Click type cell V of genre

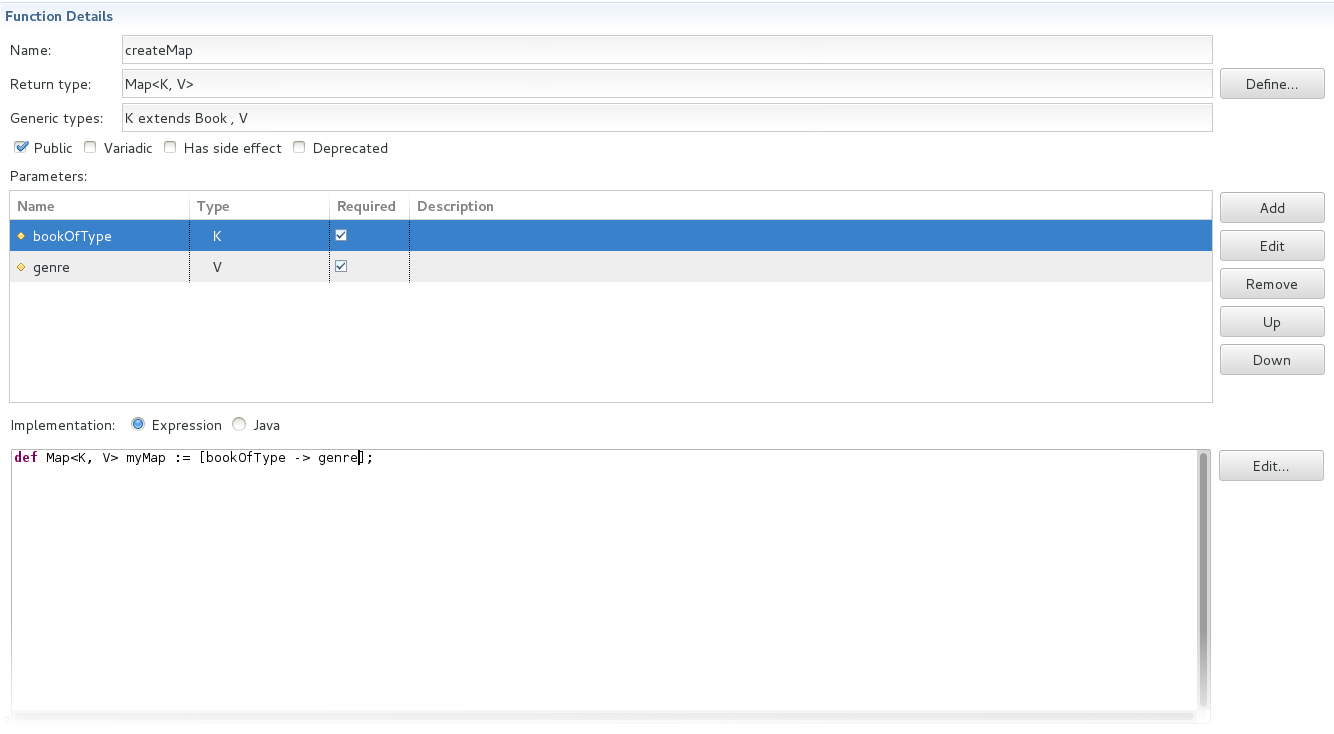click(259, 267)
